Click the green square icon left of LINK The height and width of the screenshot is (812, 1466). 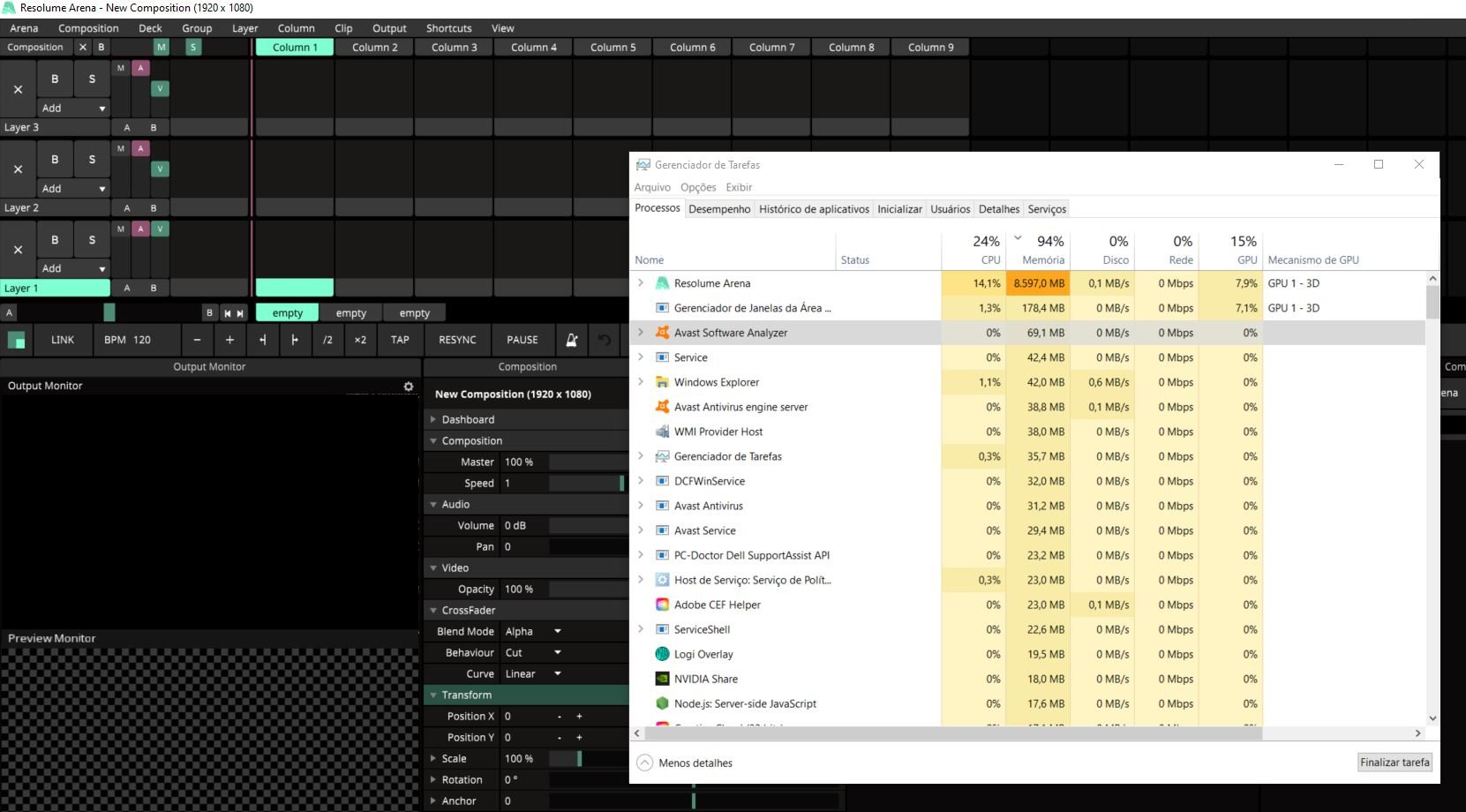pyautogui.click(x=17, y=340)
